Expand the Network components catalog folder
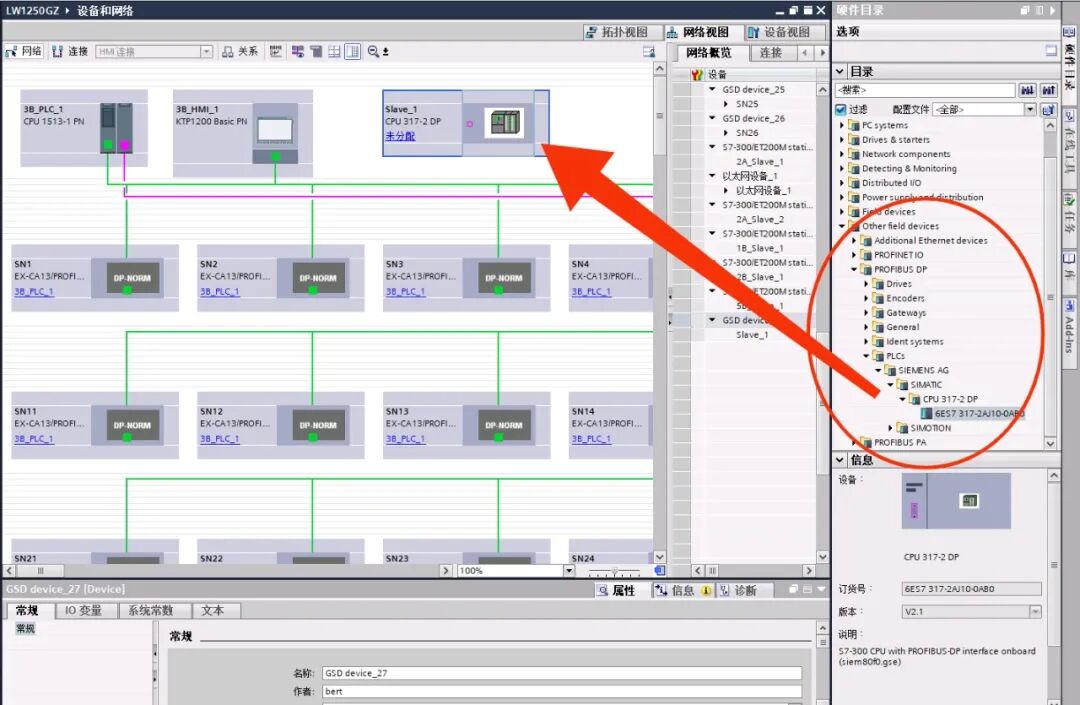Image resolution: width=1080 pixels, height=705 pixels. [842, 154]
